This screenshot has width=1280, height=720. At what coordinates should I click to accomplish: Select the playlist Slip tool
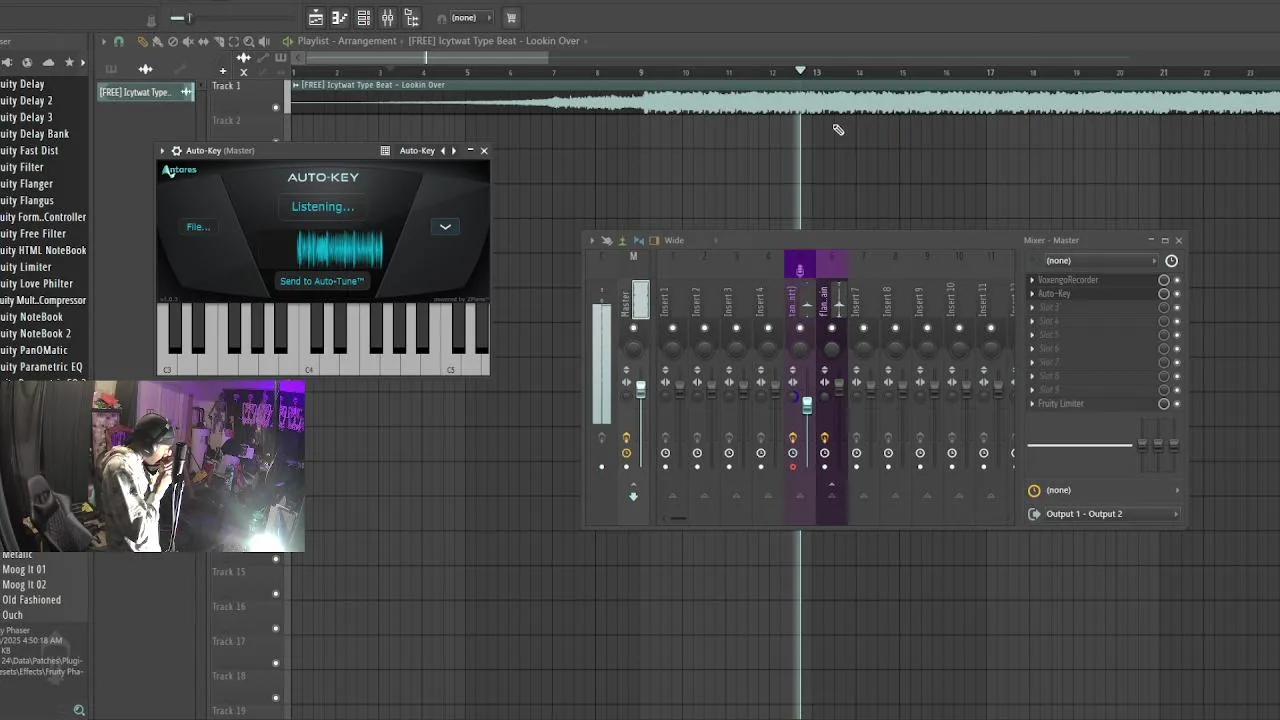coord(203,41)
